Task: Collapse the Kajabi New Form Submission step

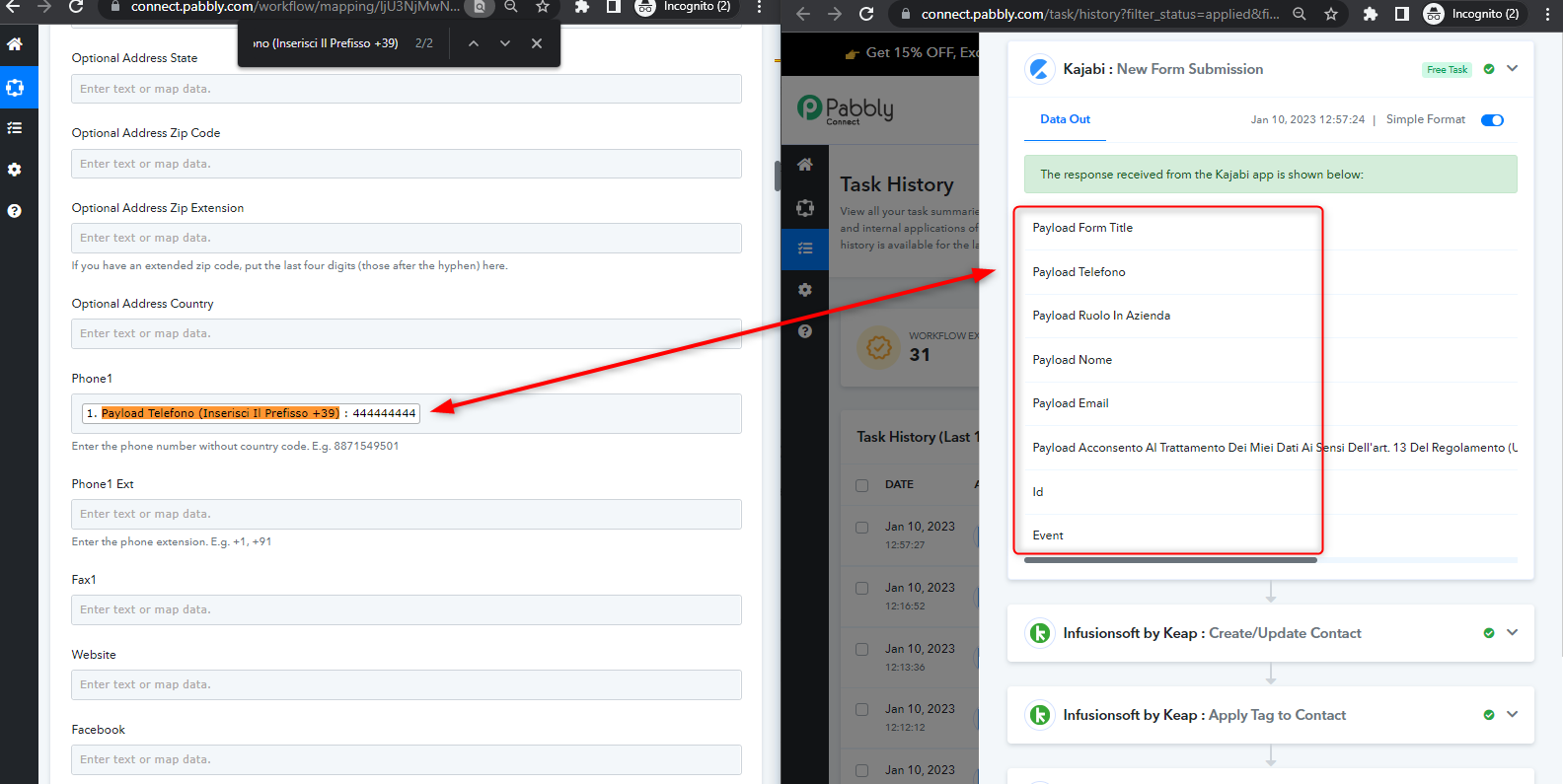Action: (1512, 69)
